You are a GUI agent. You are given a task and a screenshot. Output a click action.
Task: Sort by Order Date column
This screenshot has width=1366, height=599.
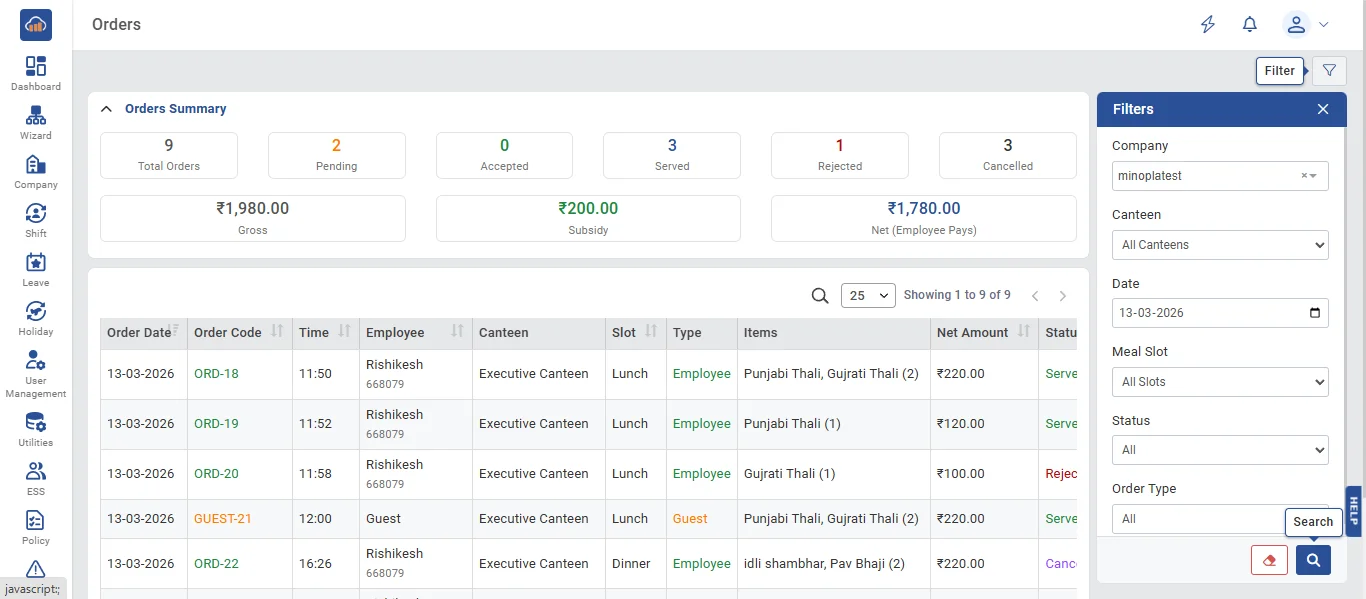point(144,333)
